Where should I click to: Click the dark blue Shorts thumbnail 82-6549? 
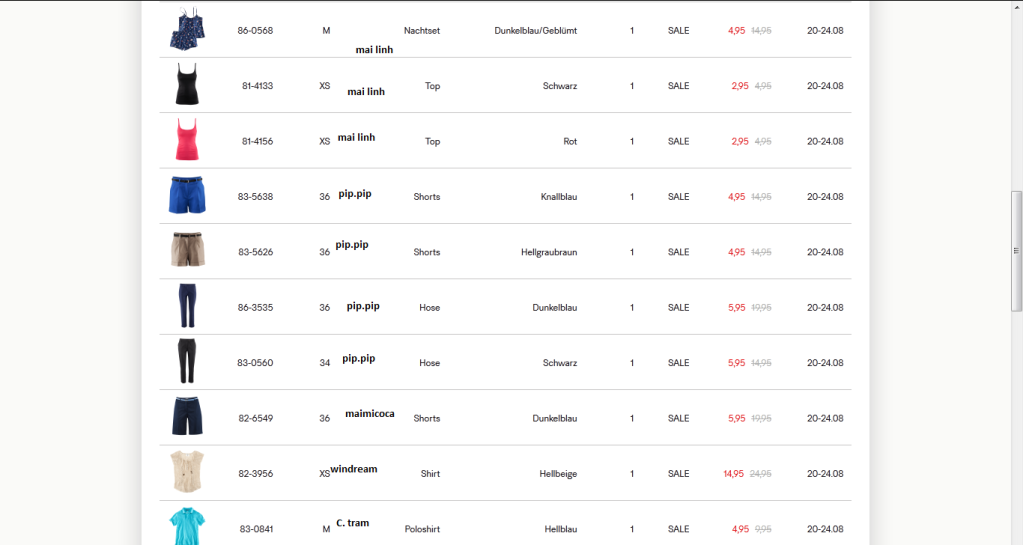coord(187,417)
